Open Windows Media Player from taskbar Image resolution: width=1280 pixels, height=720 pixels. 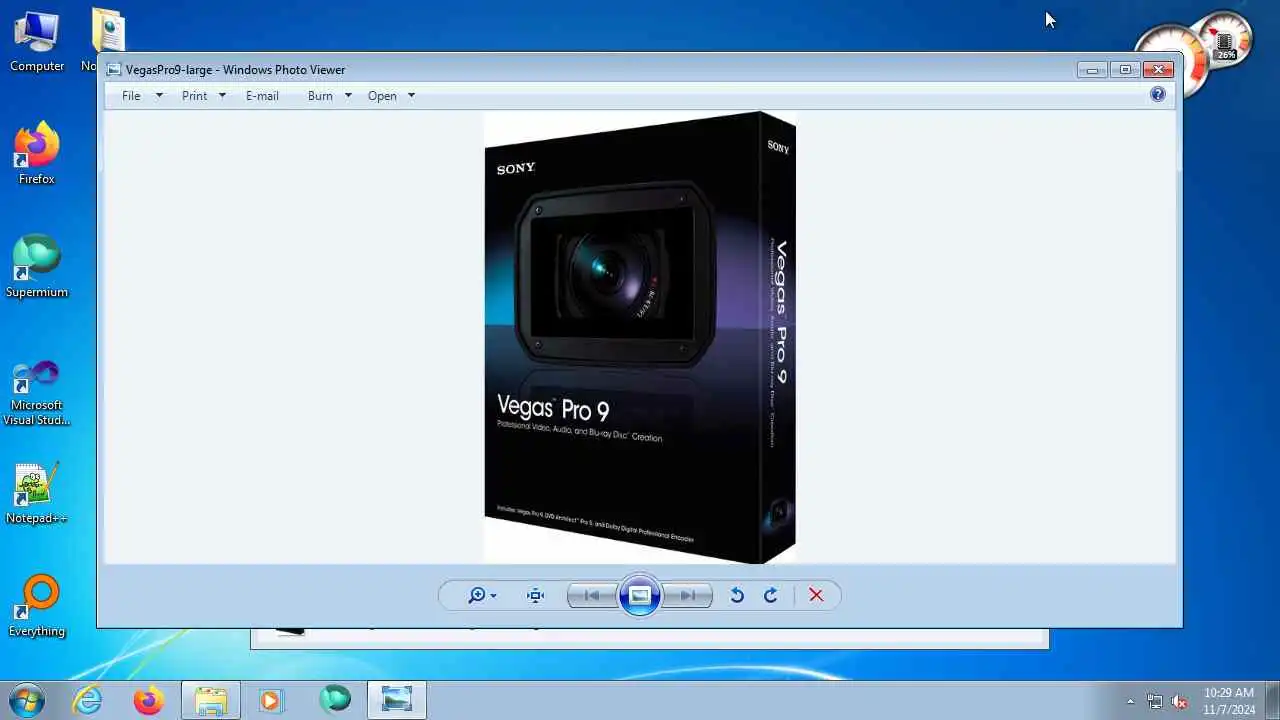click(x=271, y=700)
